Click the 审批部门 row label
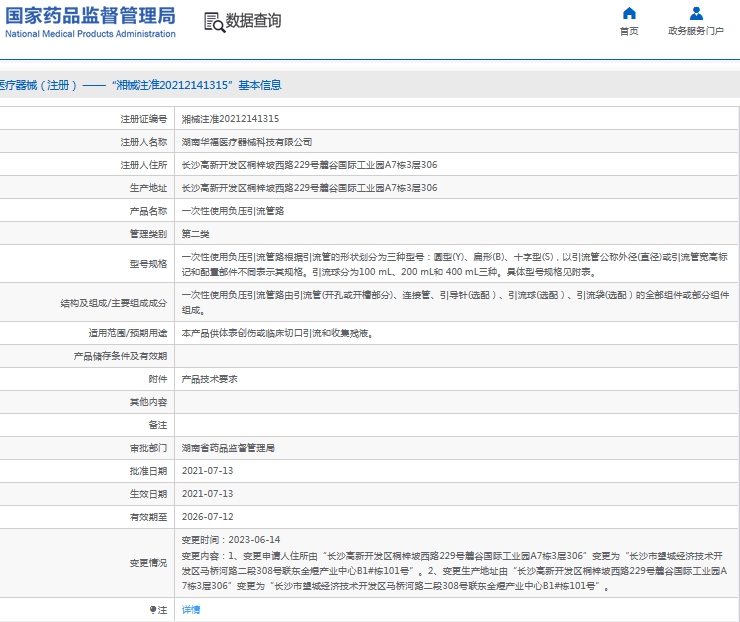 tap(148, 448)
